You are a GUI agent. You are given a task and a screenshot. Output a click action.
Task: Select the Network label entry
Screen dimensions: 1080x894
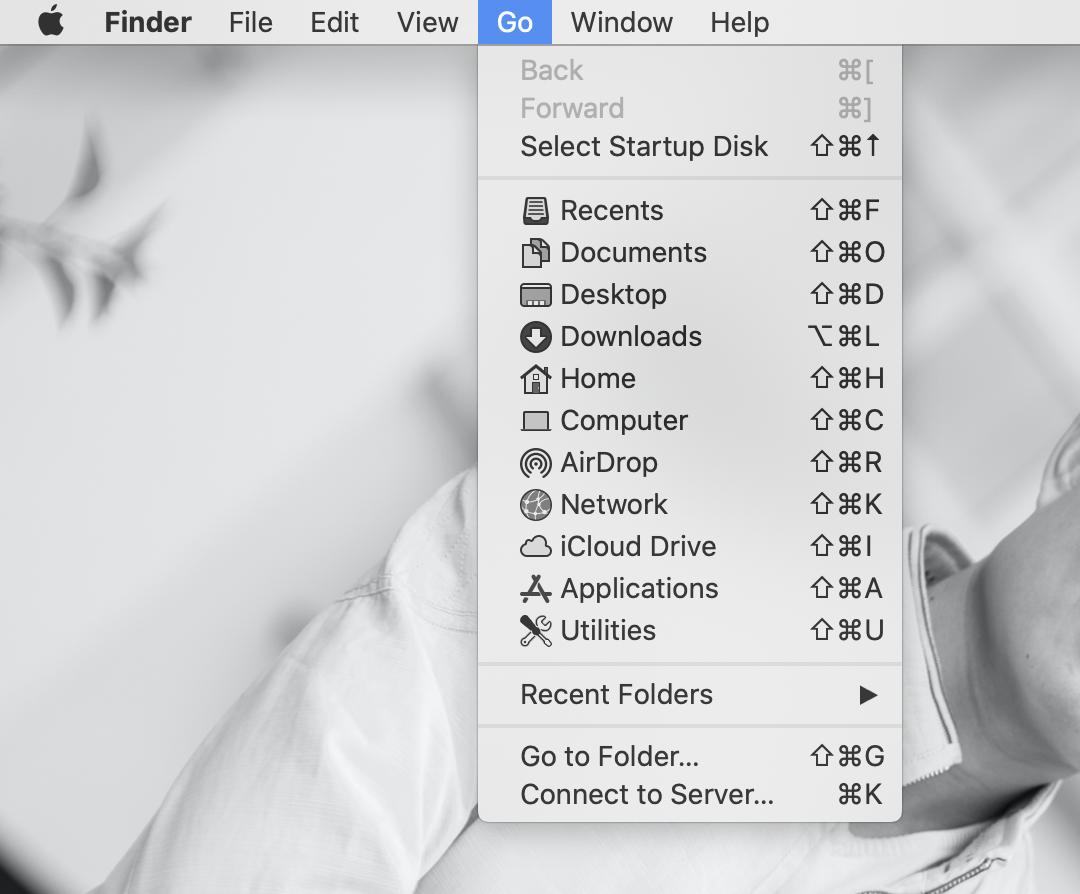tap(614, 505)
